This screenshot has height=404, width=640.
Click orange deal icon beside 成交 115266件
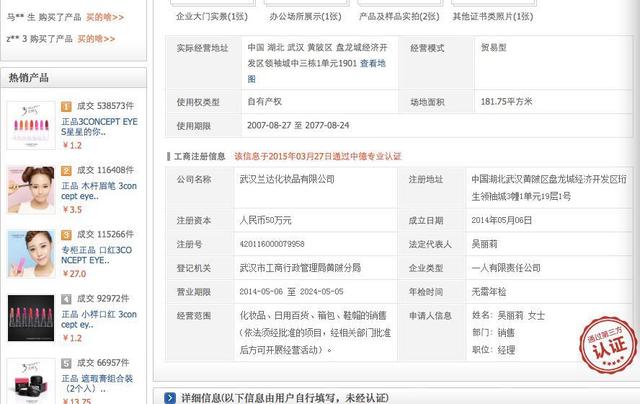tap(67, 234)
